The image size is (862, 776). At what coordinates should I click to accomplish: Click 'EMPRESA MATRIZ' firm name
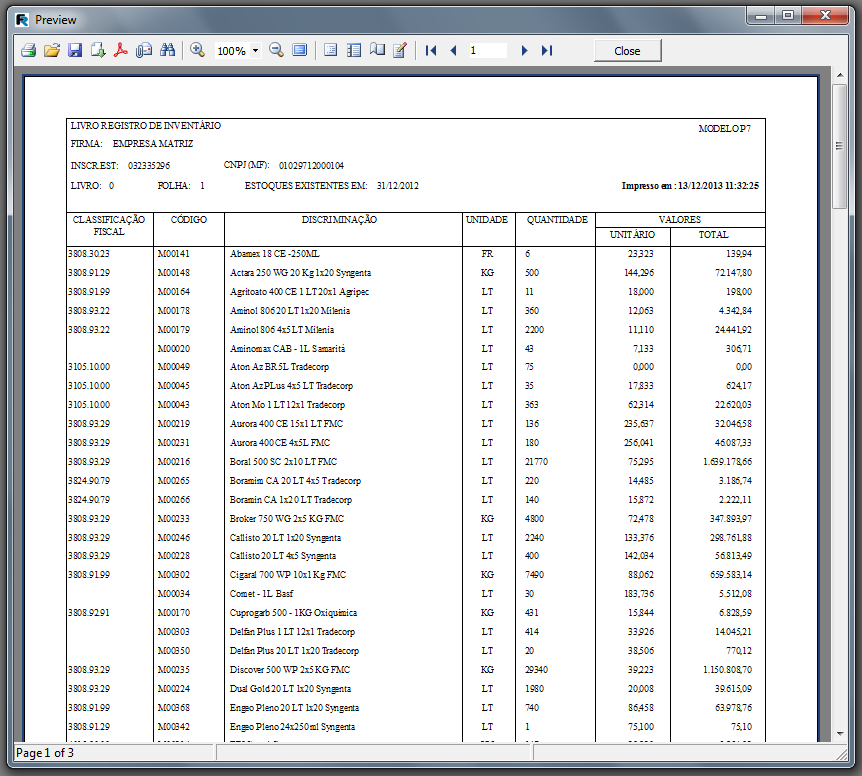pyautogui.click(x=153, y=143)
